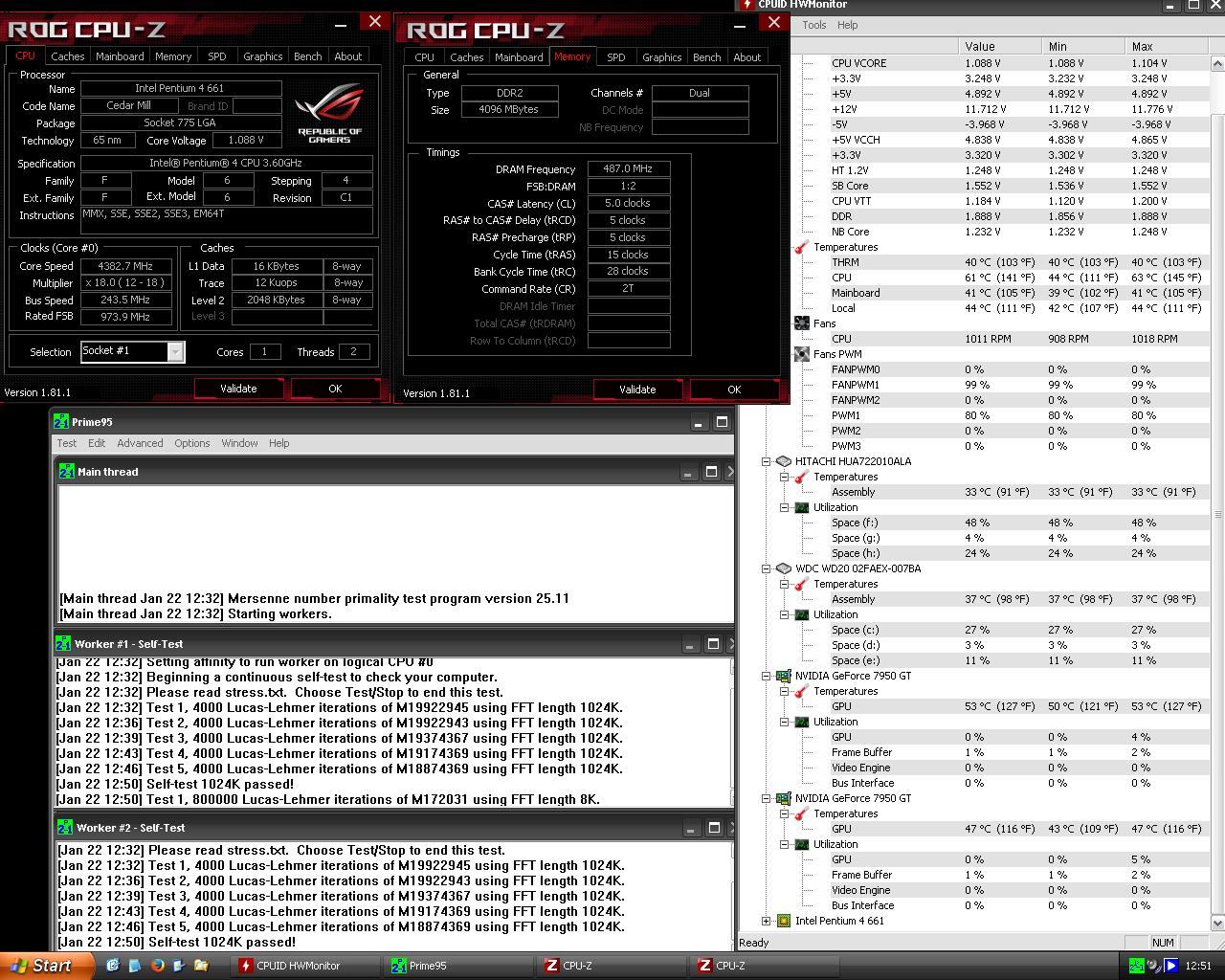Click the HWMonitor title bar lightning icon

tap(746, 5)
